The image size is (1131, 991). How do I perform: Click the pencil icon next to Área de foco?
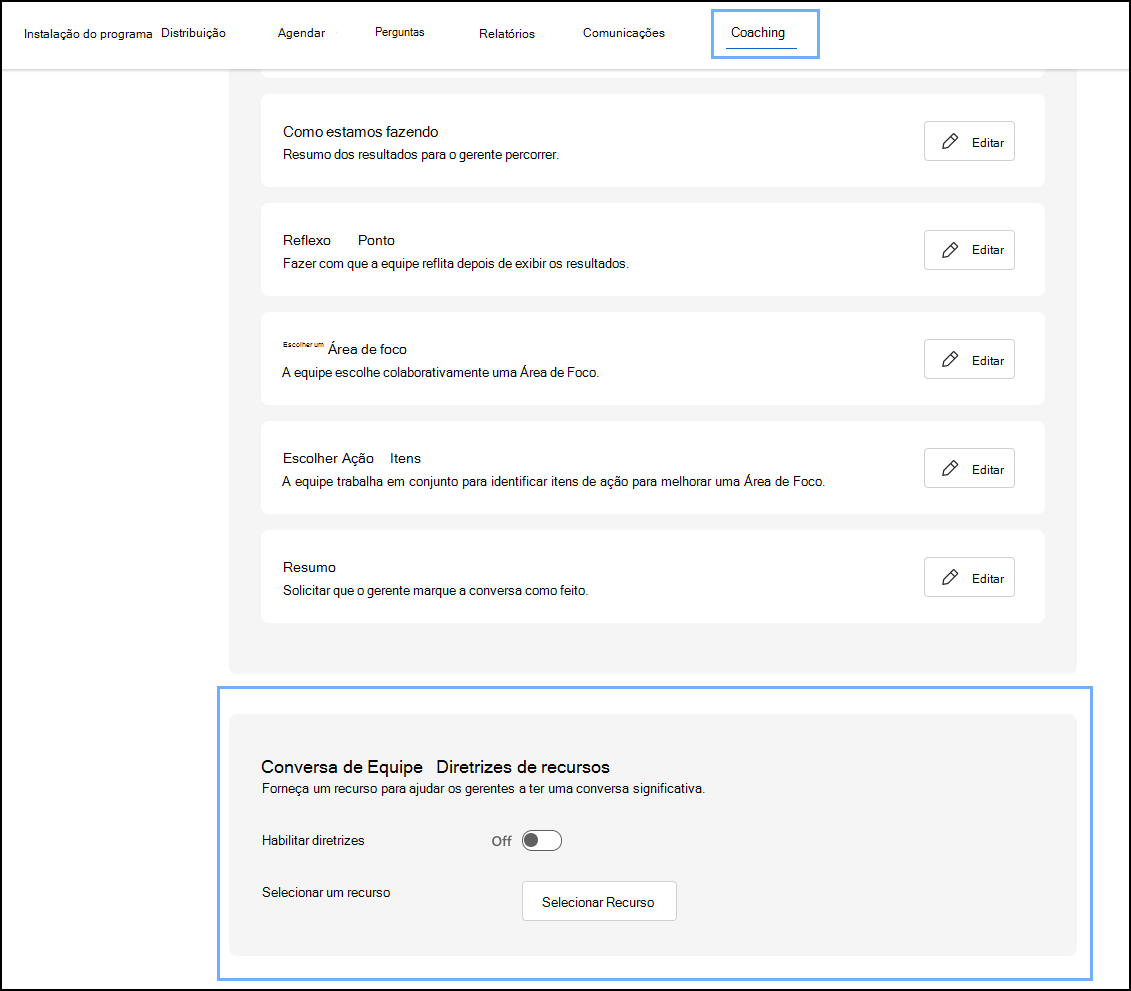coord(948,358)
